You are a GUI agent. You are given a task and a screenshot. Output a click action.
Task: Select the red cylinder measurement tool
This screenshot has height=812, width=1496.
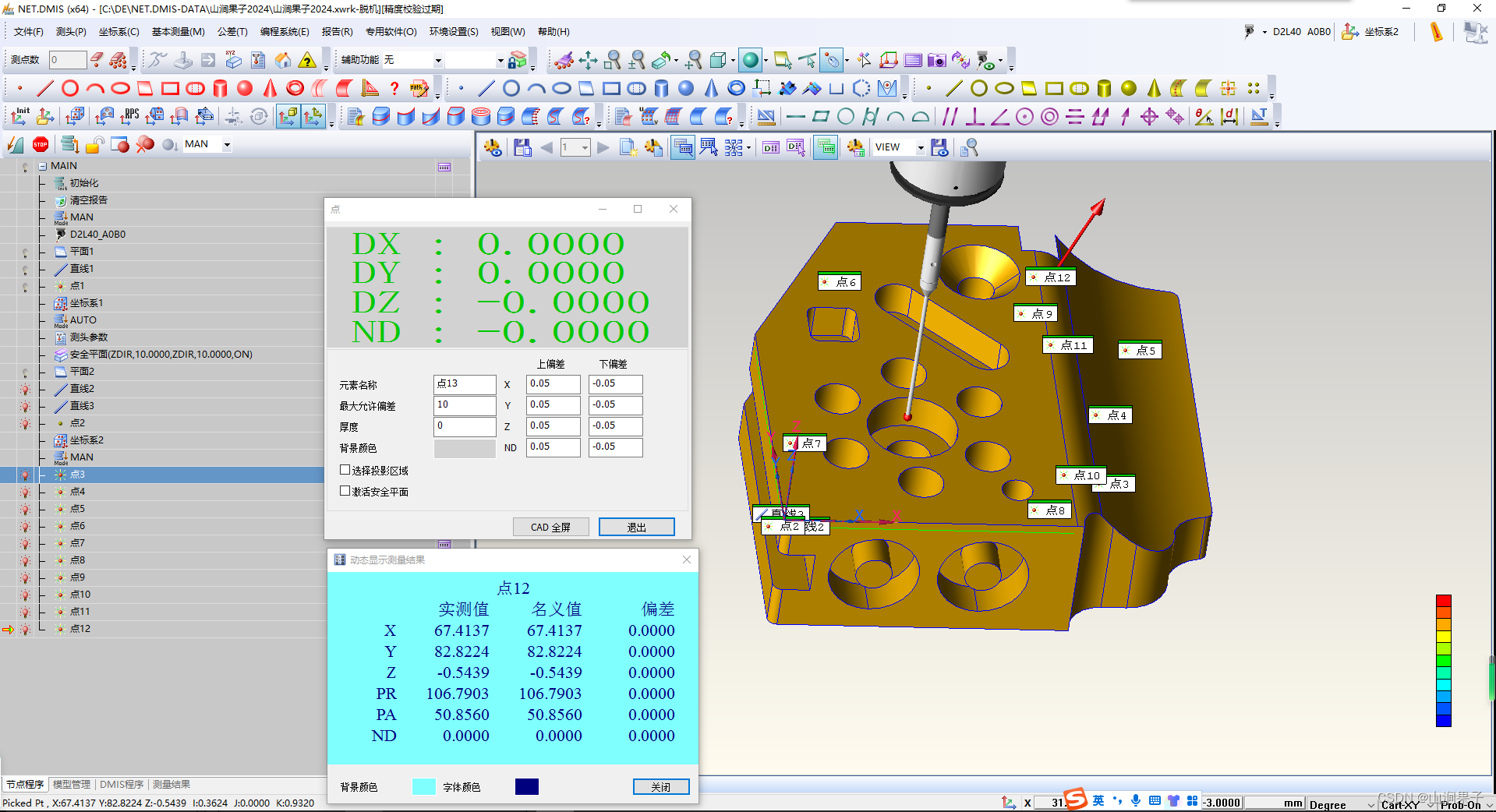click(220, 88)
